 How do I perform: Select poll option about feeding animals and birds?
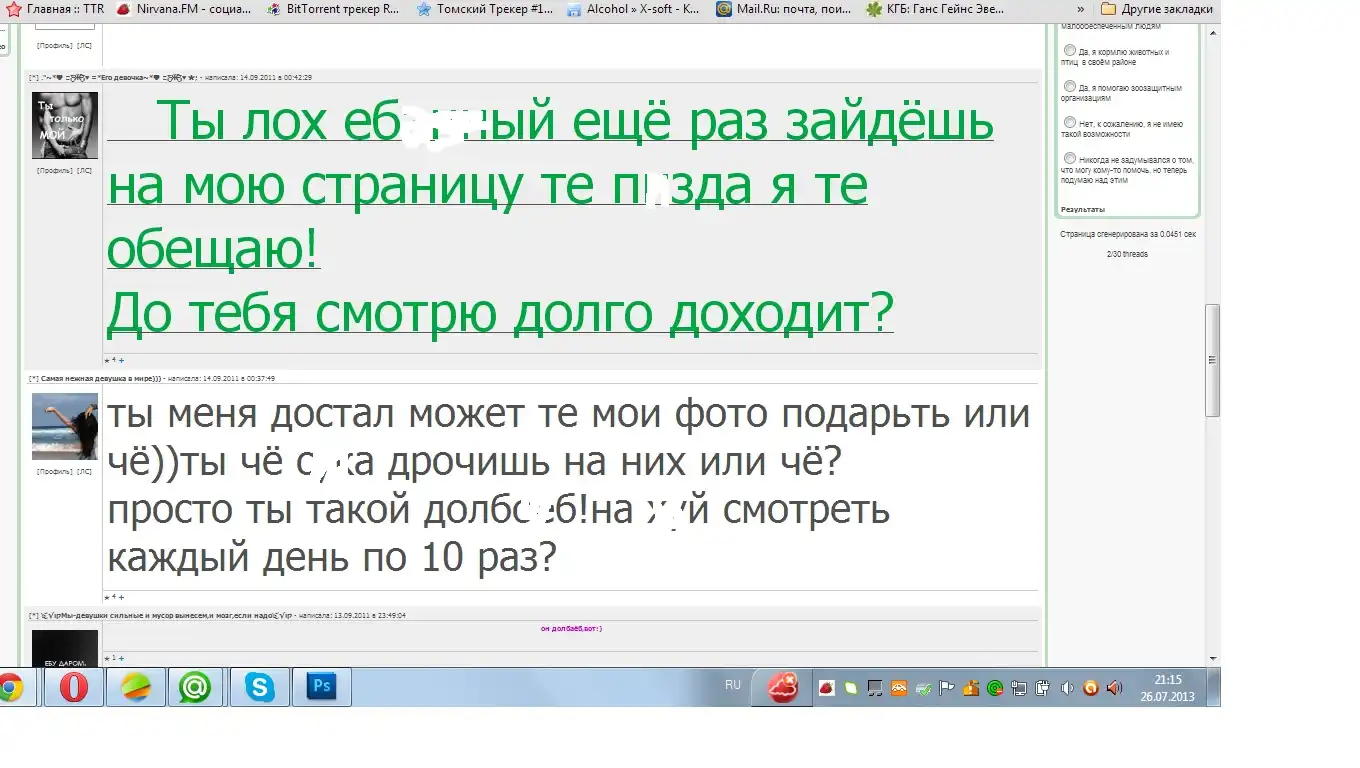[1070, 51]
